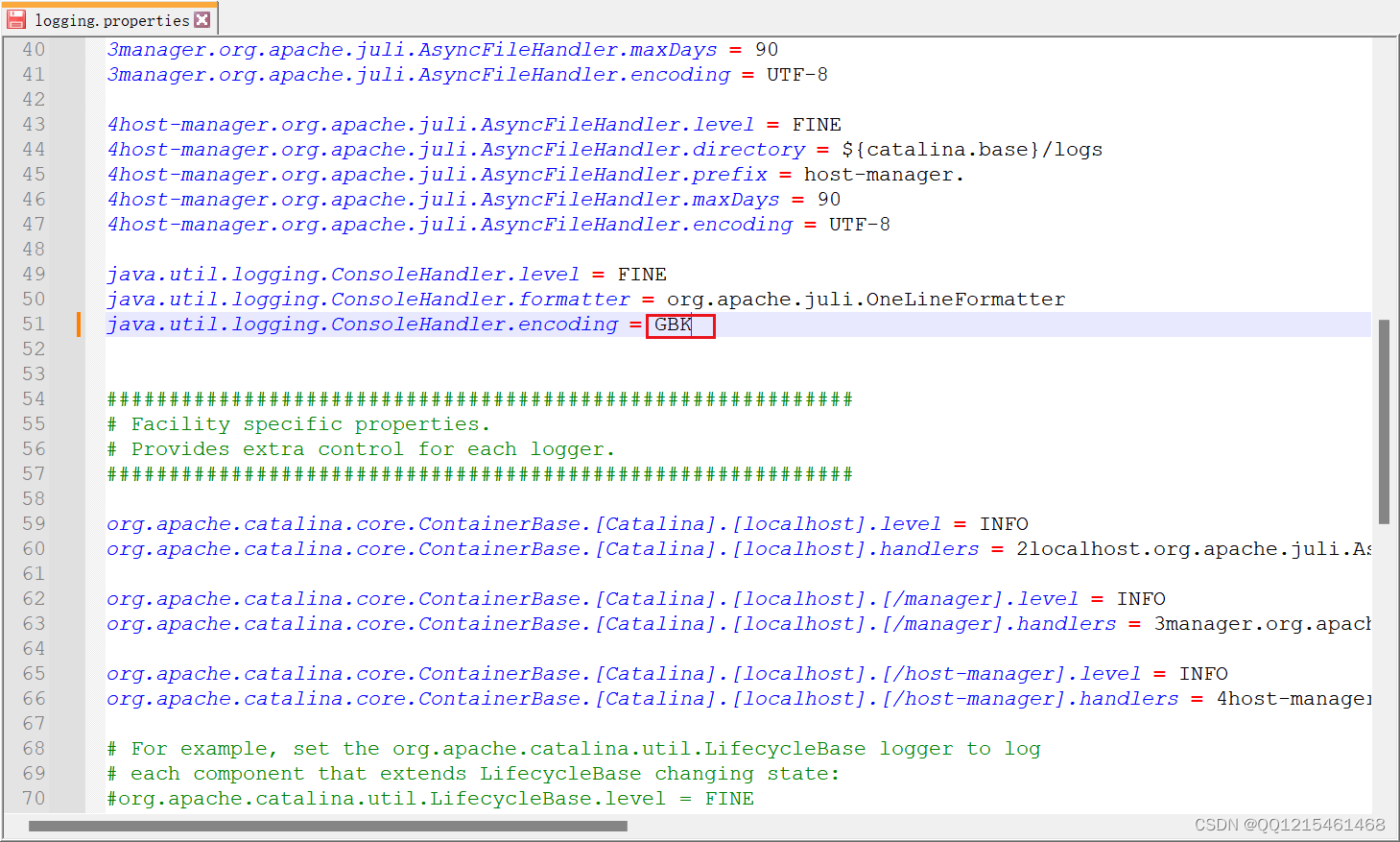Close the logging.properties tab
The width and height of the screenshot is (1400, 842).
tap(202, 19)
